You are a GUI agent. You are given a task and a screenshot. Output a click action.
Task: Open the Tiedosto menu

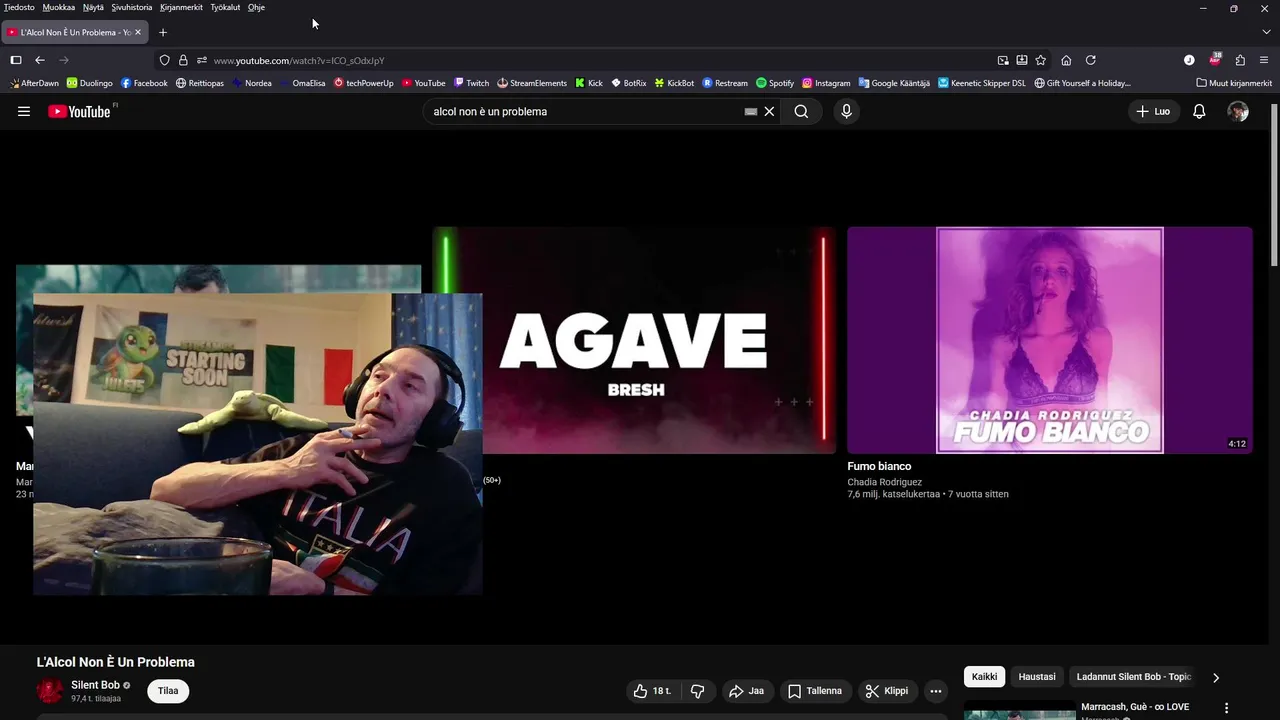[x=19, y=7]
